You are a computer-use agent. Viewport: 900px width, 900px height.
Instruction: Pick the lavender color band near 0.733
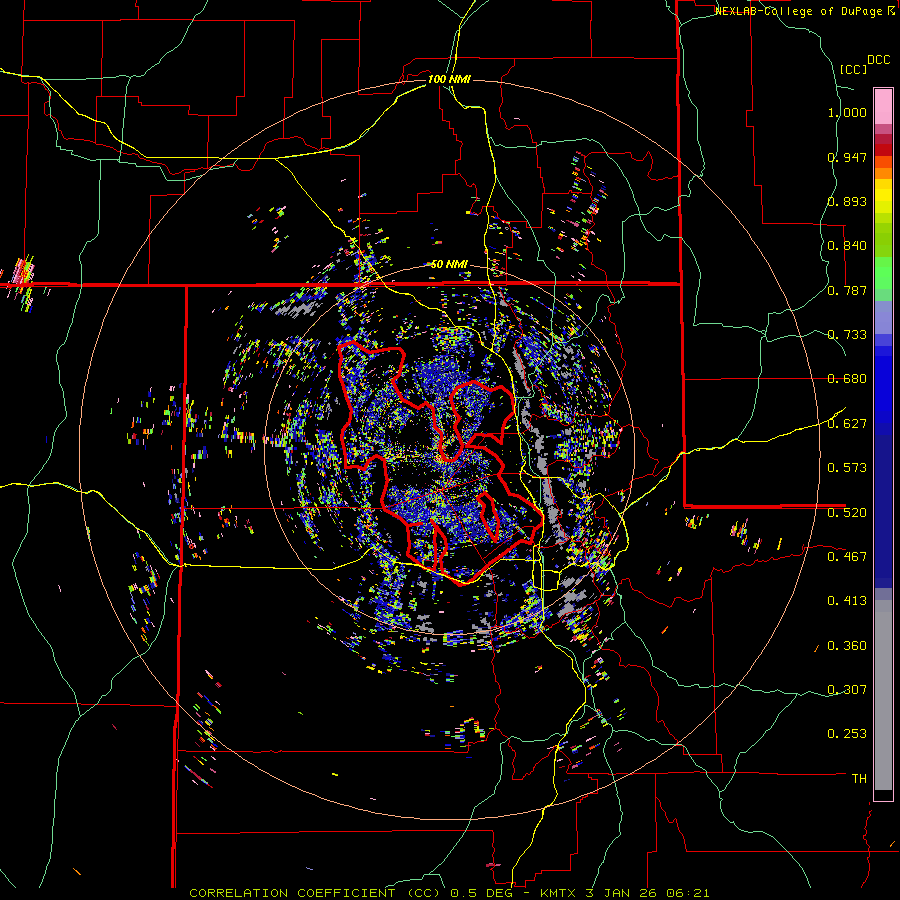coord(883,318)
